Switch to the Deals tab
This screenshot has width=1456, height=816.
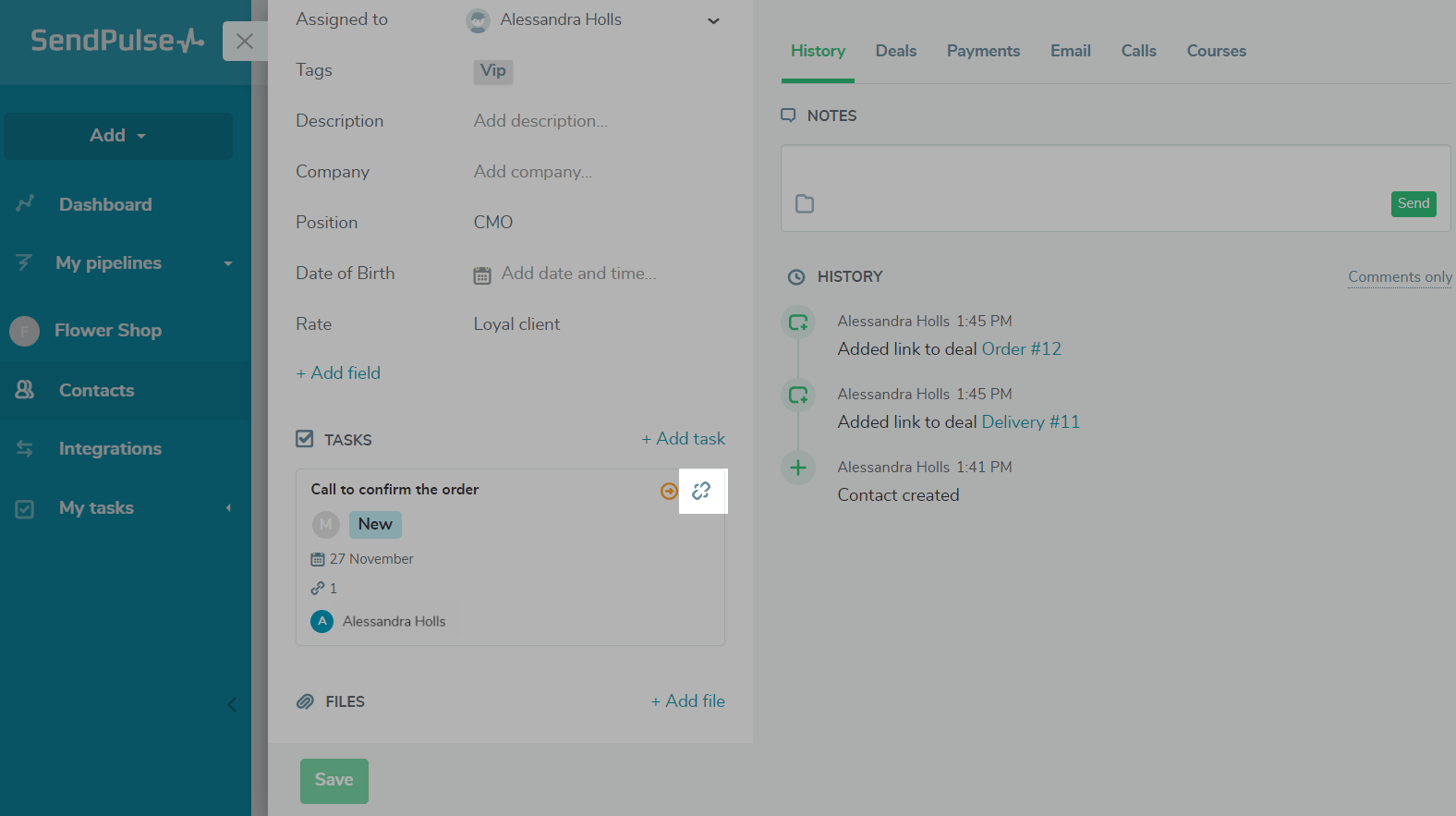895,51
